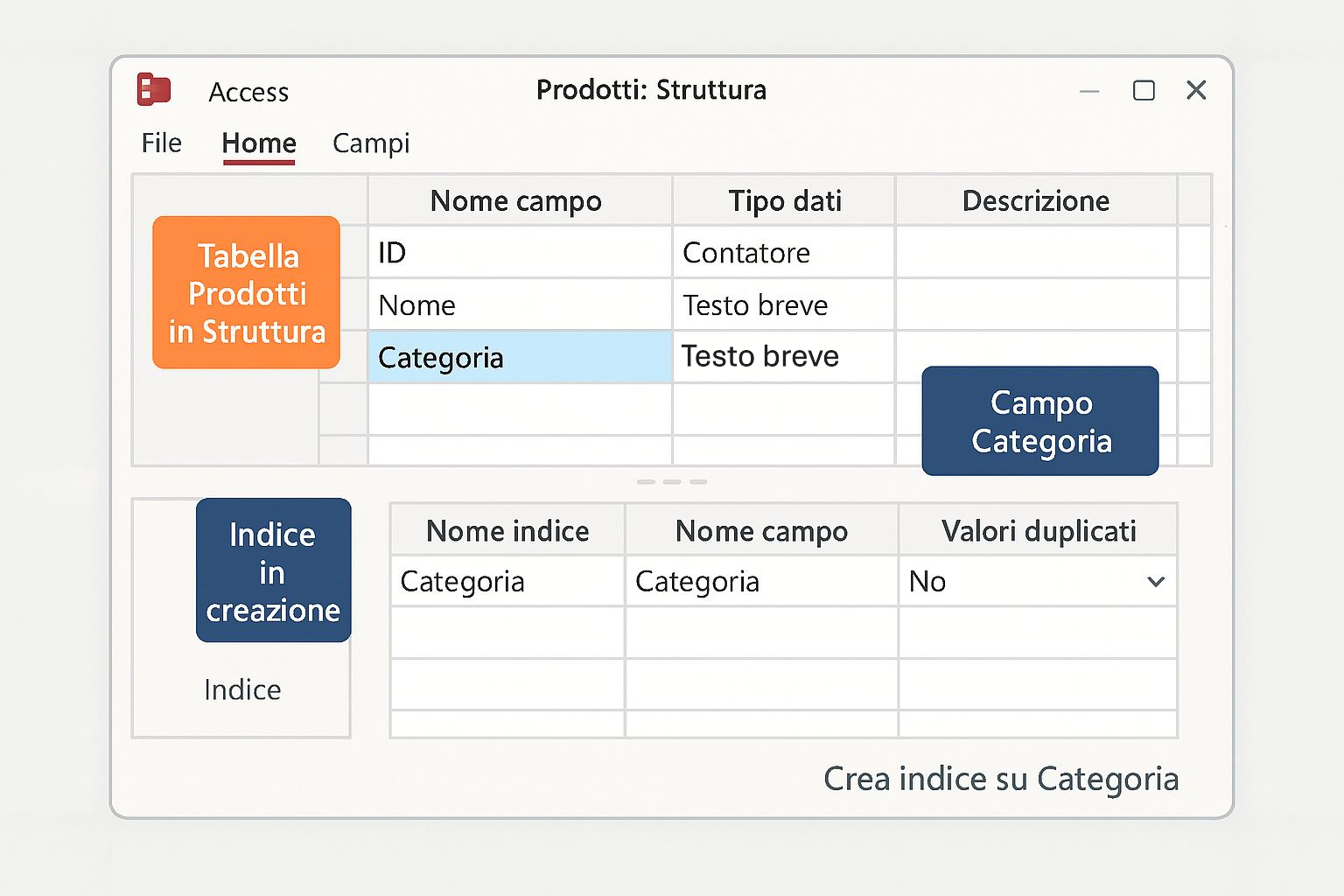Open the Campi tab

coord(371,143)
